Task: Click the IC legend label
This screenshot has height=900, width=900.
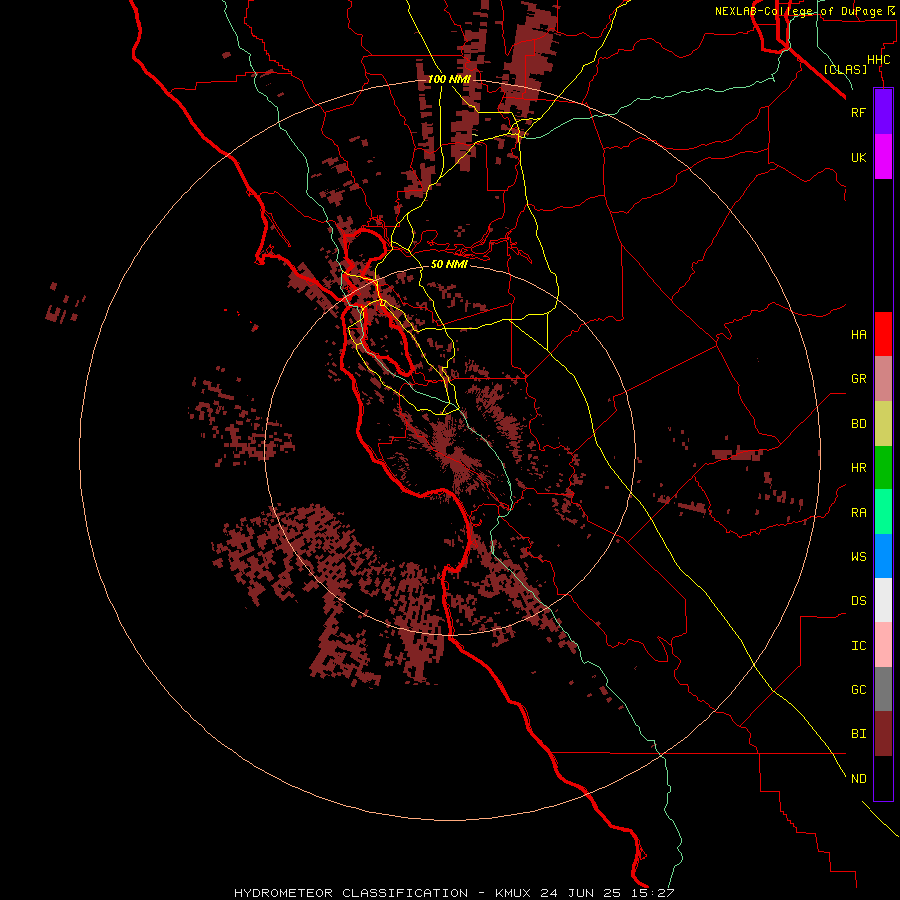Action: pyautogui.click(x=858, y=646)
